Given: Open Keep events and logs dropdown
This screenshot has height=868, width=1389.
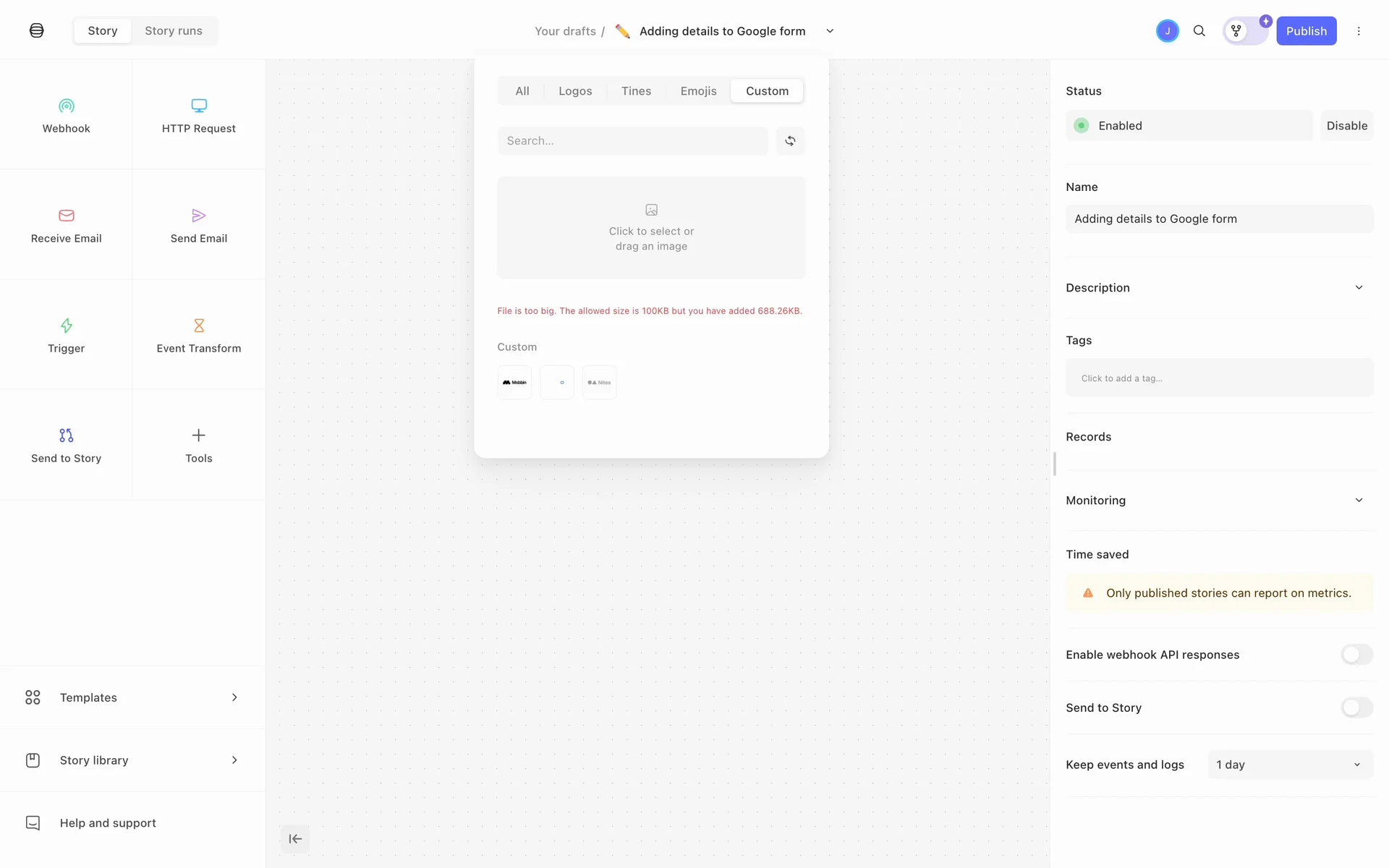Looking at the screenshot, I should pyautogui.click(x=1289, y=765).
